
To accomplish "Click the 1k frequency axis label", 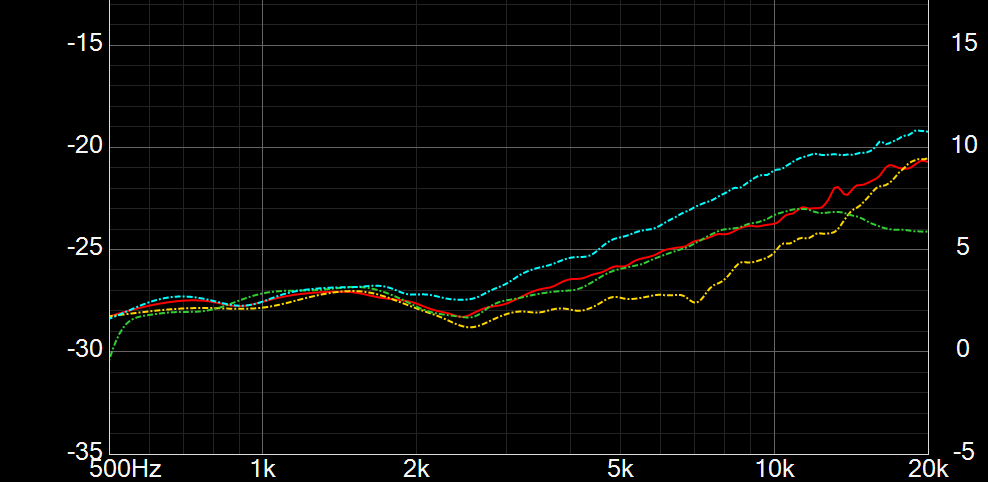I will click(263, 469).
